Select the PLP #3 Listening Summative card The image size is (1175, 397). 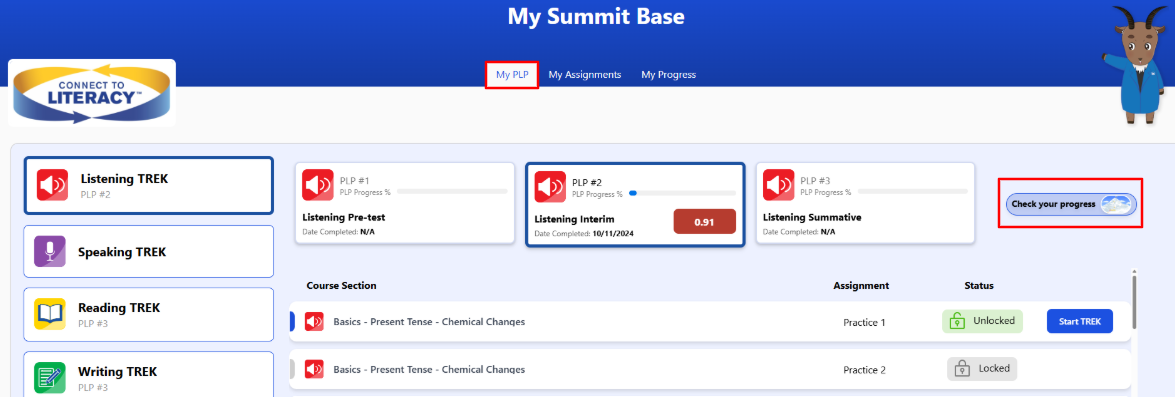coord(865,203)
